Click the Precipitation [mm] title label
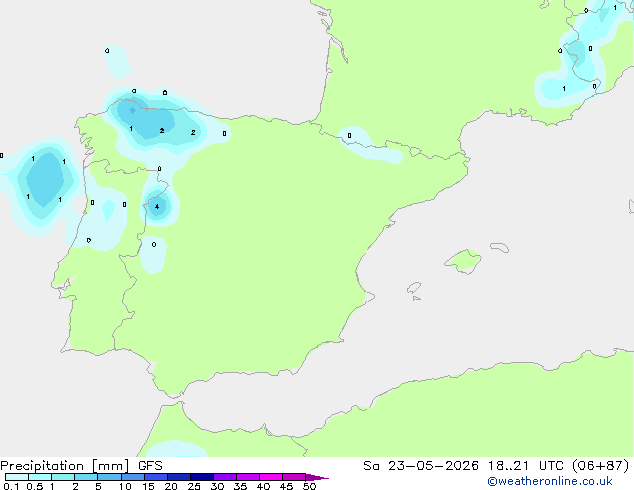 tap(65, 466)
